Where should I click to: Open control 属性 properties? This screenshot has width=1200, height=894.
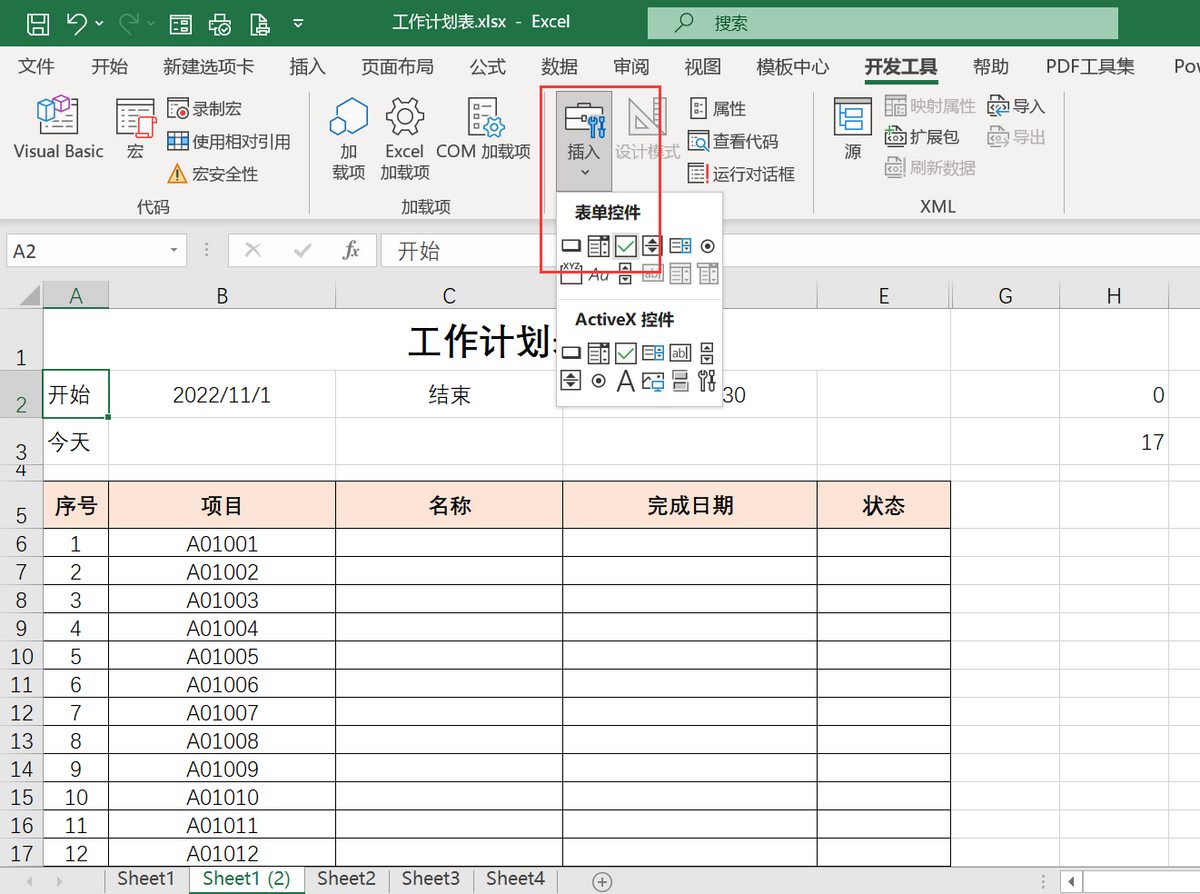tap(717, 108)
